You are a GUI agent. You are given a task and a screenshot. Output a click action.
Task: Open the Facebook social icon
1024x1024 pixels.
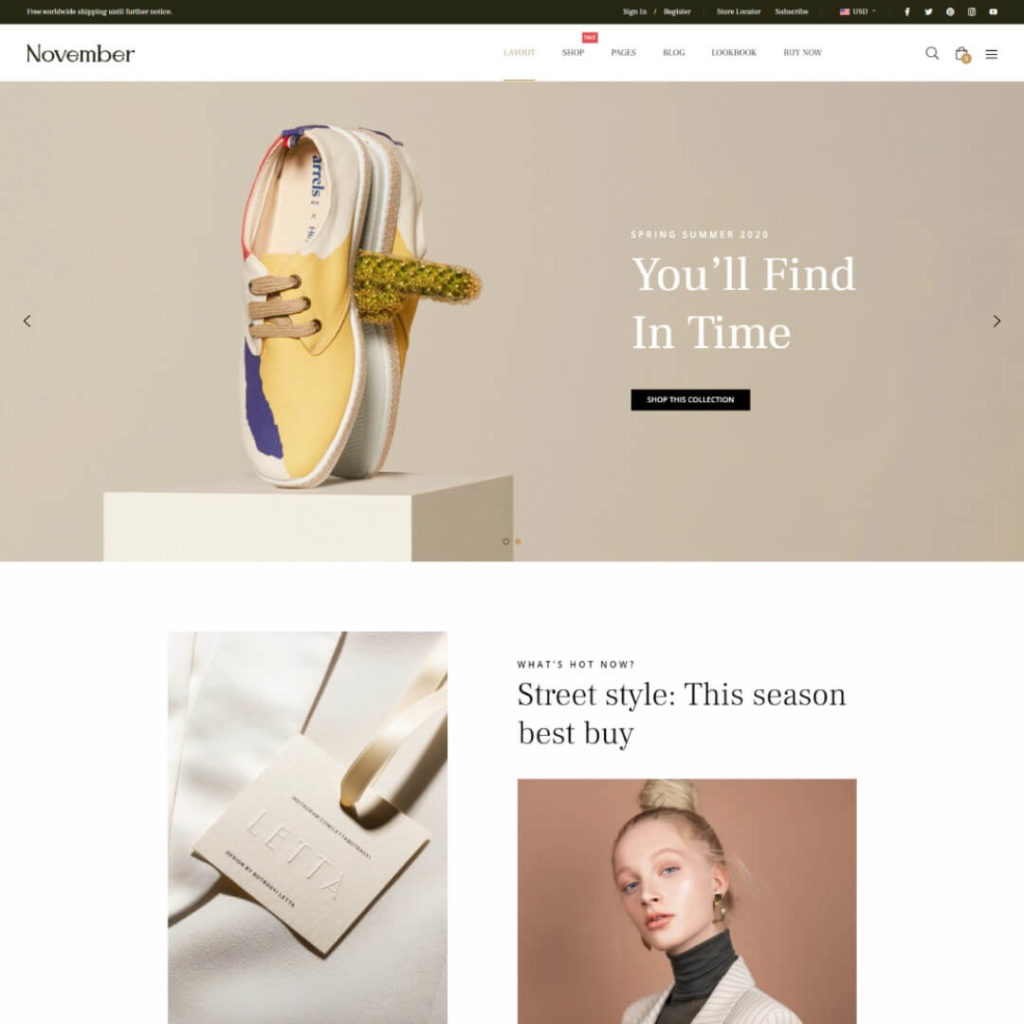click(x=906, y=12)
